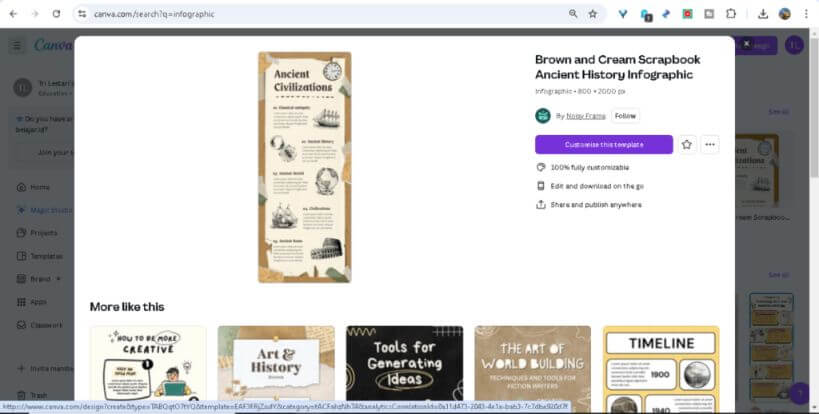Open browser Downloads
Viewport: 819px width, 414px height.
[x=763, y=14]
